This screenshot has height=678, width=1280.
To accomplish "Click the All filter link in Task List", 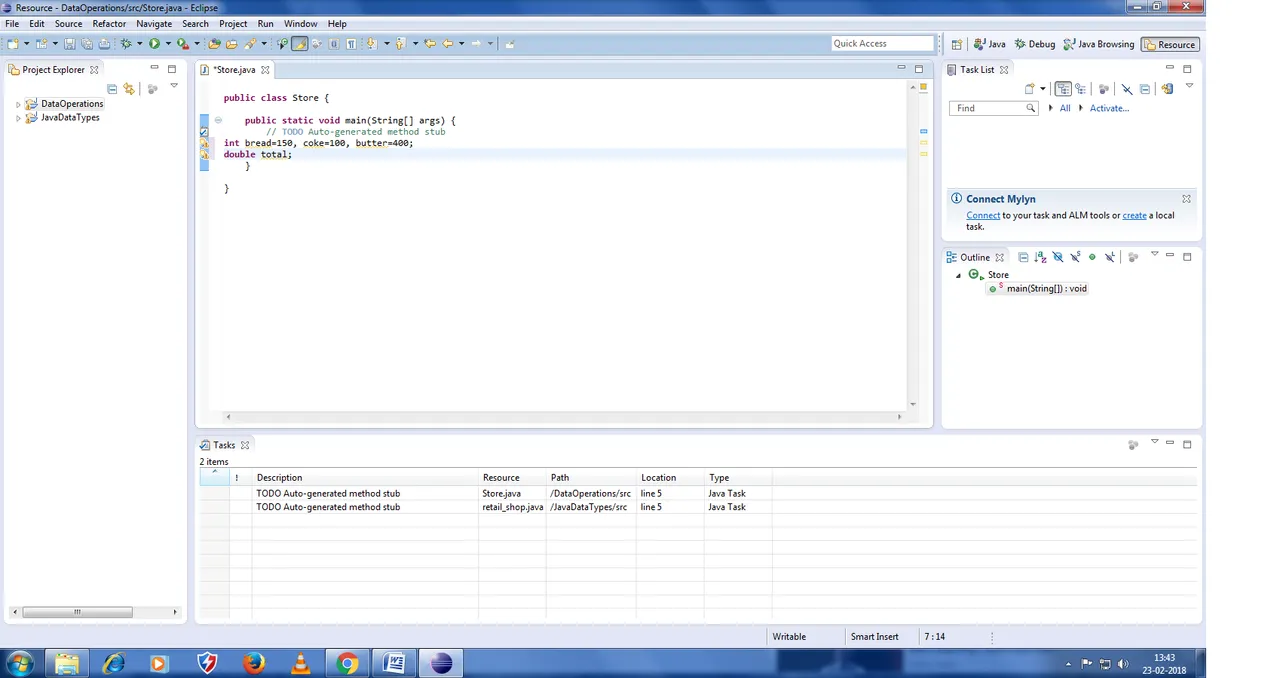I will [x=1065, y=108].
